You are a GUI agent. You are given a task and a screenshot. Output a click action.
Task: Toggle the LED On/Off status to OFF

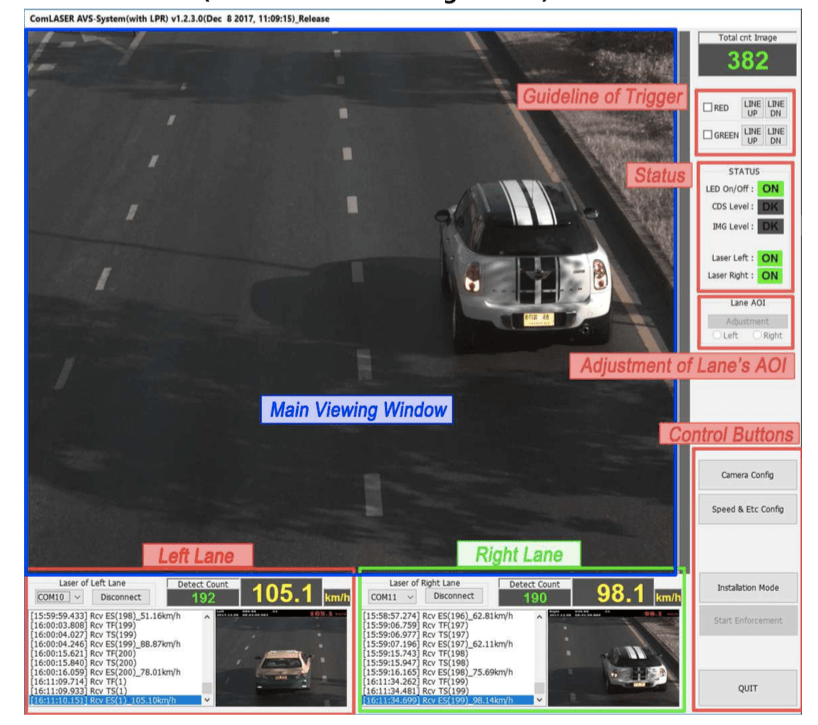click(770, 188)
